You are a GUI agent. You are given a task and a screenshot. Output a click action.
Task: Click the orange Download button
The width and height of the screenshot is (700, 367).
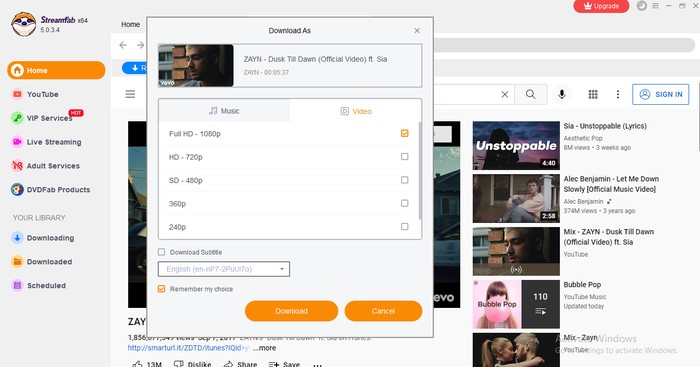[x=291, y=311]
